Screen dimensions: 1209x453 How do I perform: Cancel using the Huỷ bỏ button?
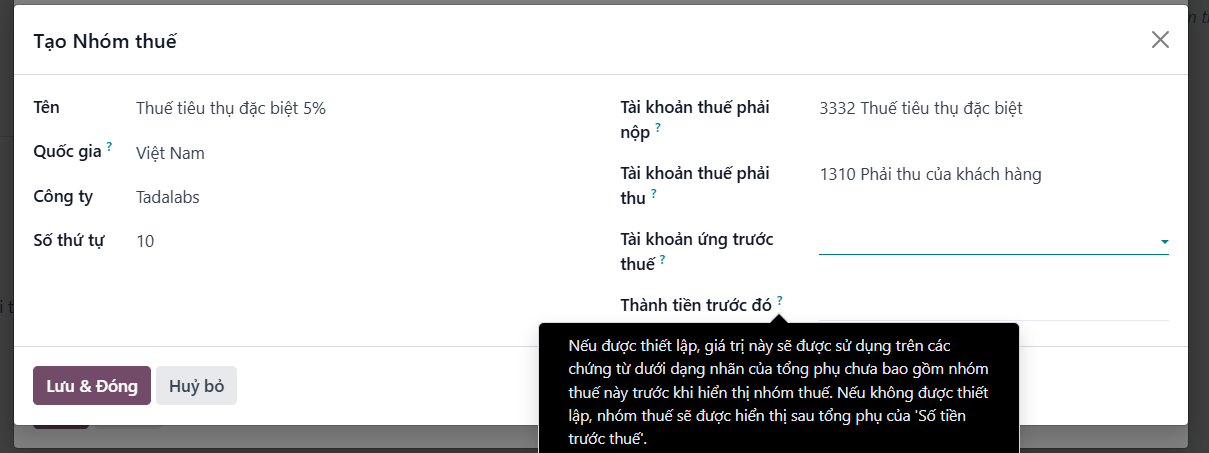[196, 386]
